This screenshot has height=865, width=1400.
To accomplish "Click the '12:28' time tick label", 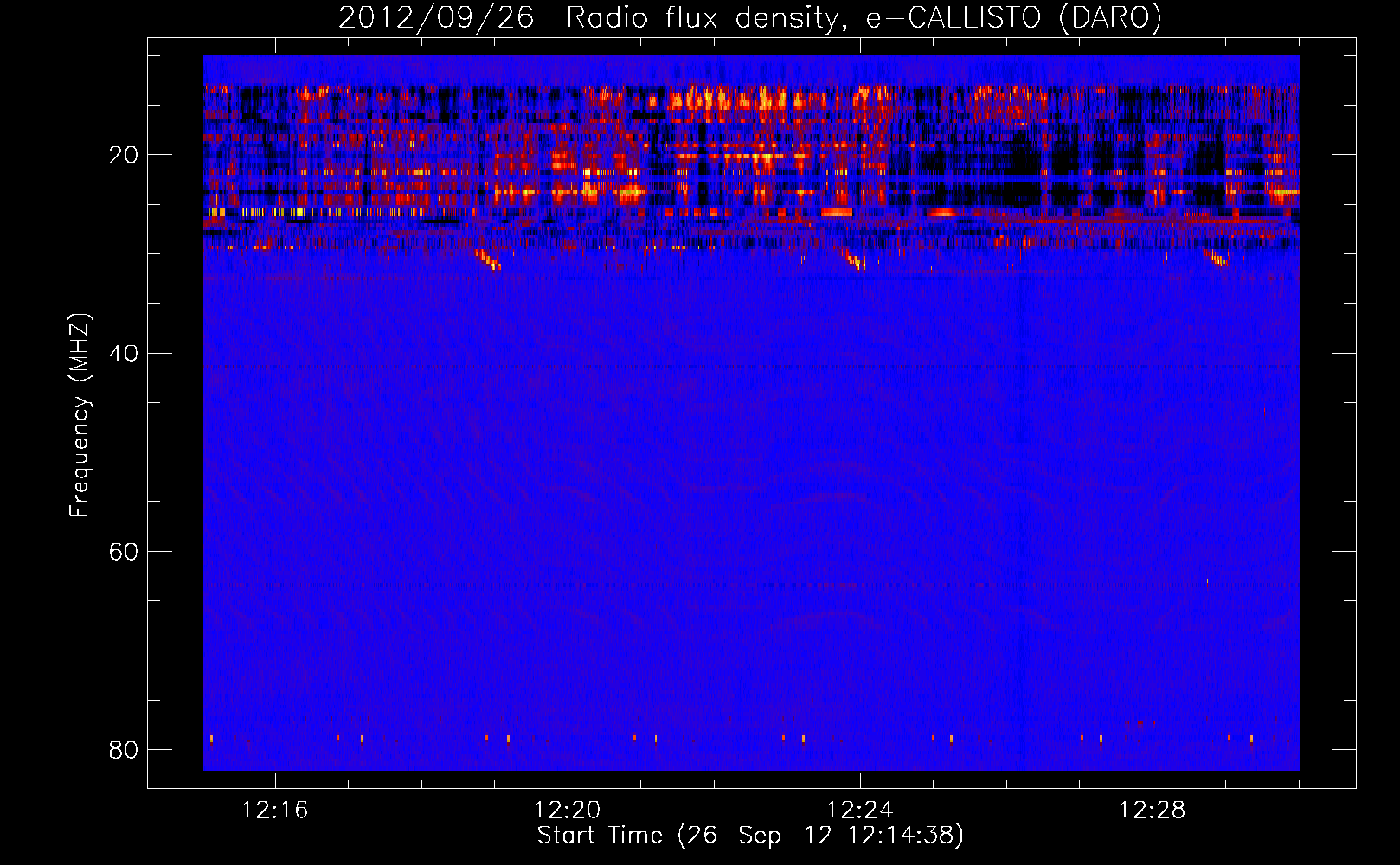I will pyautogui.click(x=1153, y=811).
